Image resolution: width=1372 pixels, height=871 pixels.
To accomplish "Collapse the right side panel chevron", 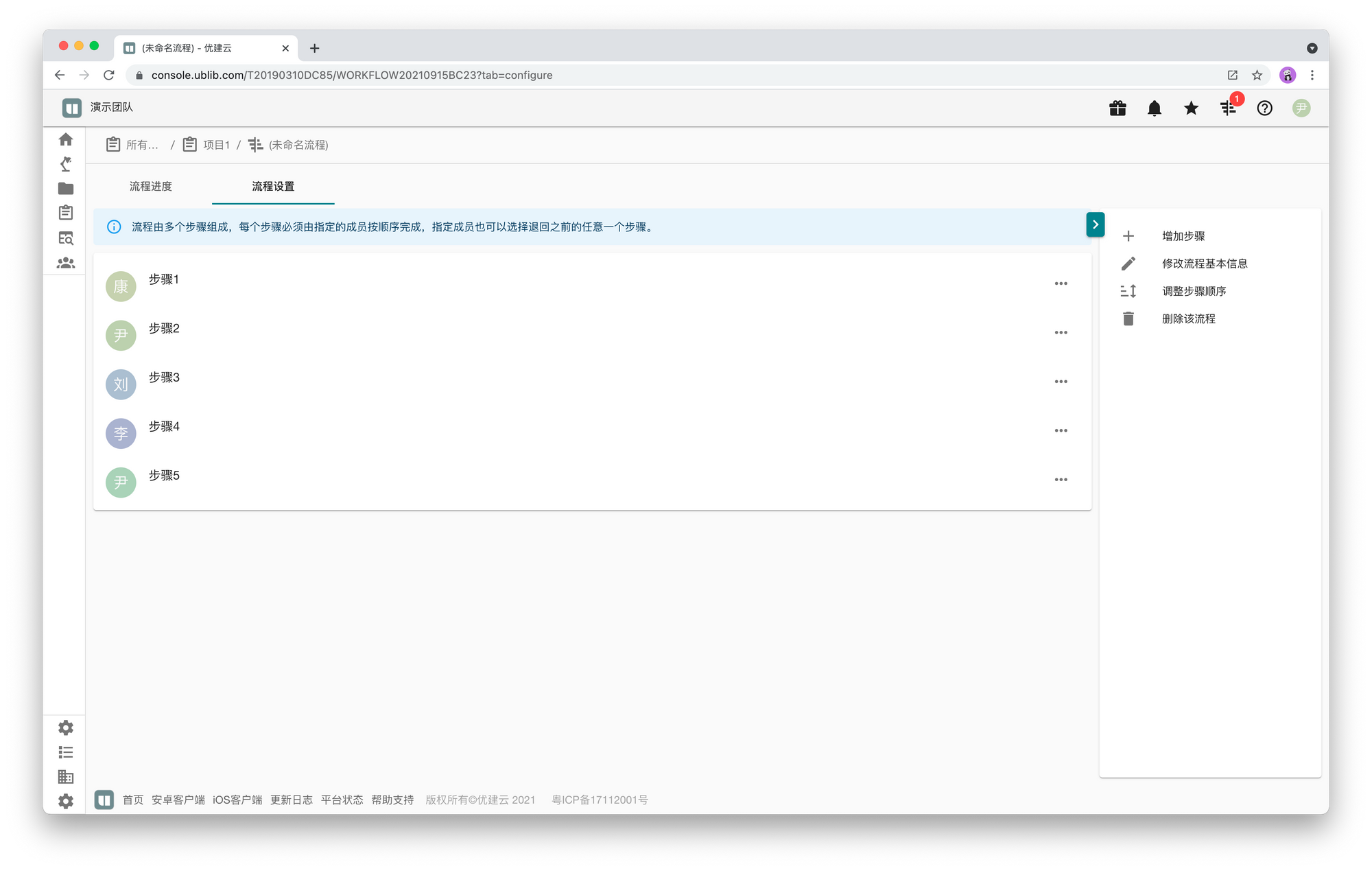I will point(1095,224).
